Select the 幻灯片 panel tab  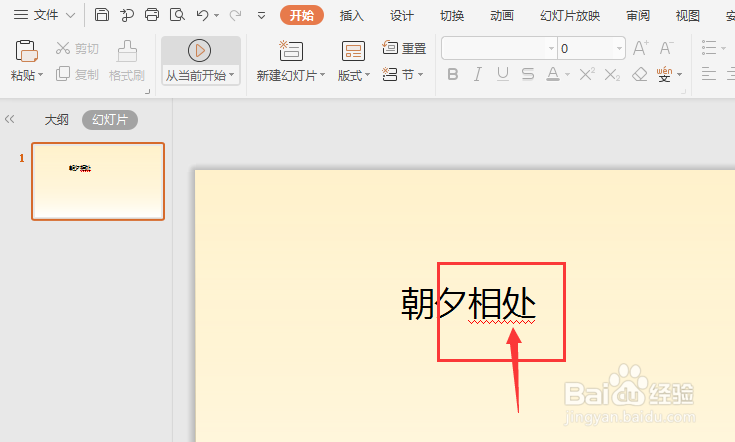point(110,120)
